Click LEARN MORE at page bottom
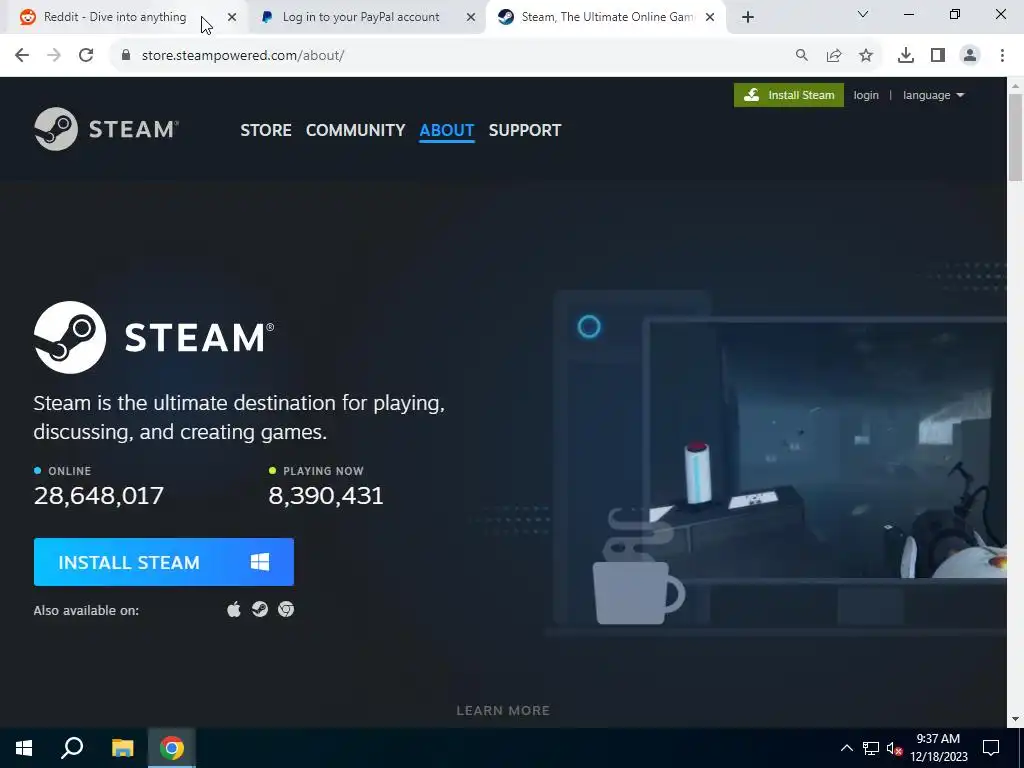Viewport: 1024px width, 768px height. [x=503, y=711]
